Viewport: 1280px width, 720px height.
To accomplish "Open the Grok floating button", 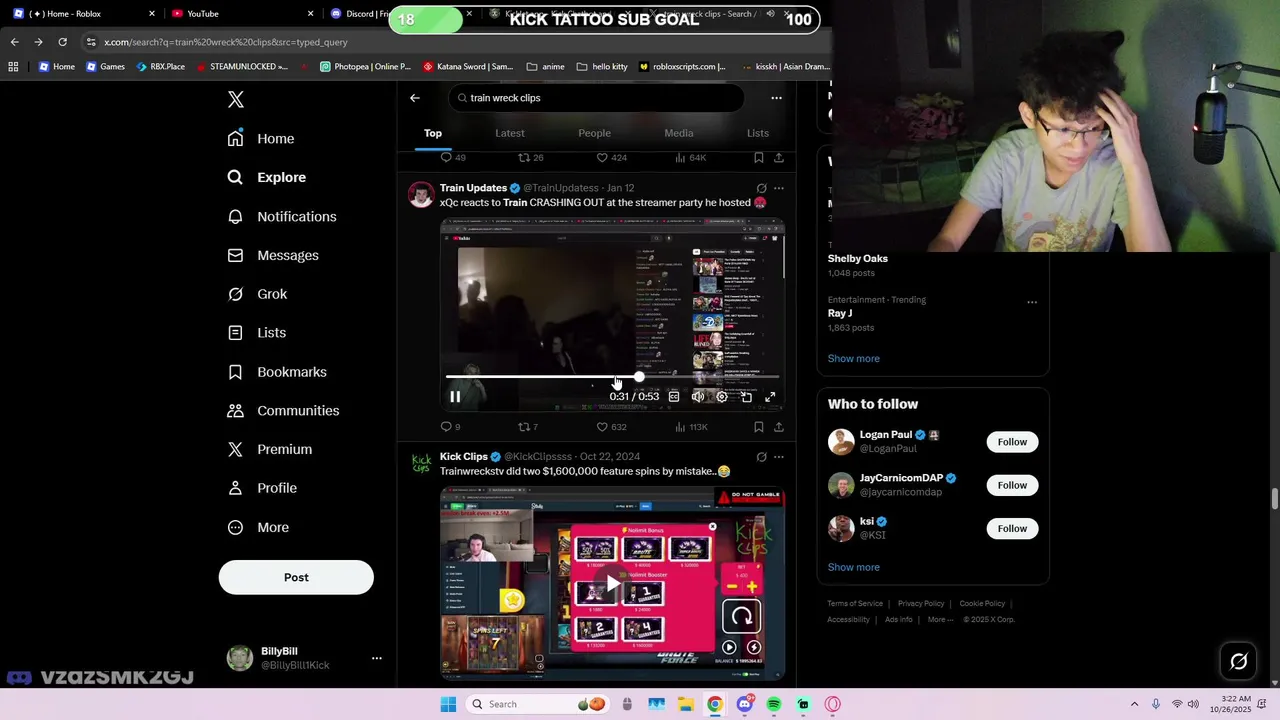I will [1238, 661].
